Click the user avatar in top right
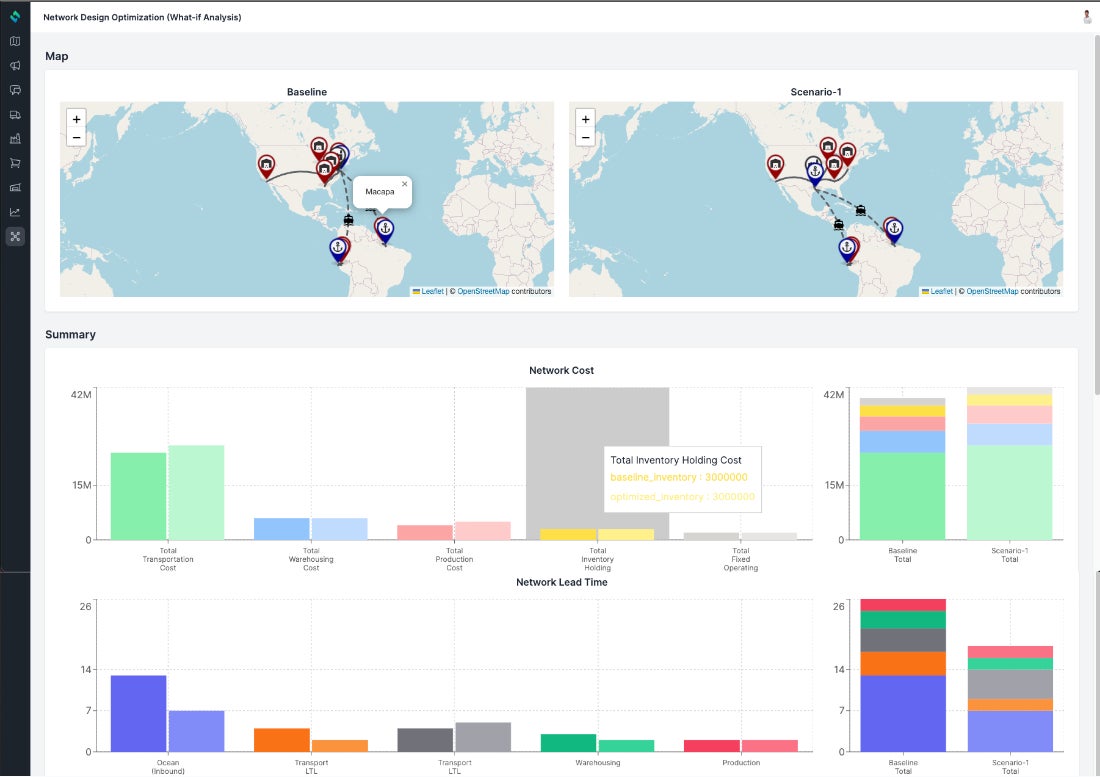Image resolution: width=1100 pixels, height=777 pixels. 1087,17
